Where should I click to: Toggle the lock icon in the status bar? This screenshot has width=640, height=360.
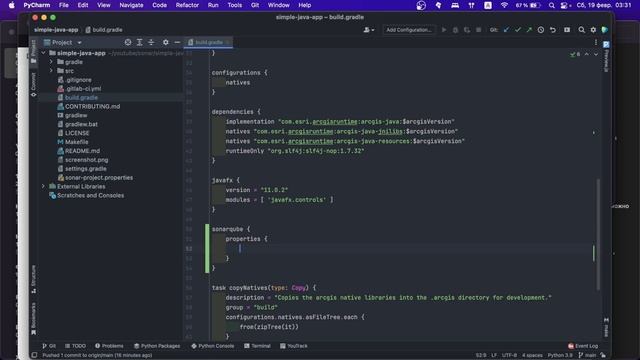tap(603, 355)
